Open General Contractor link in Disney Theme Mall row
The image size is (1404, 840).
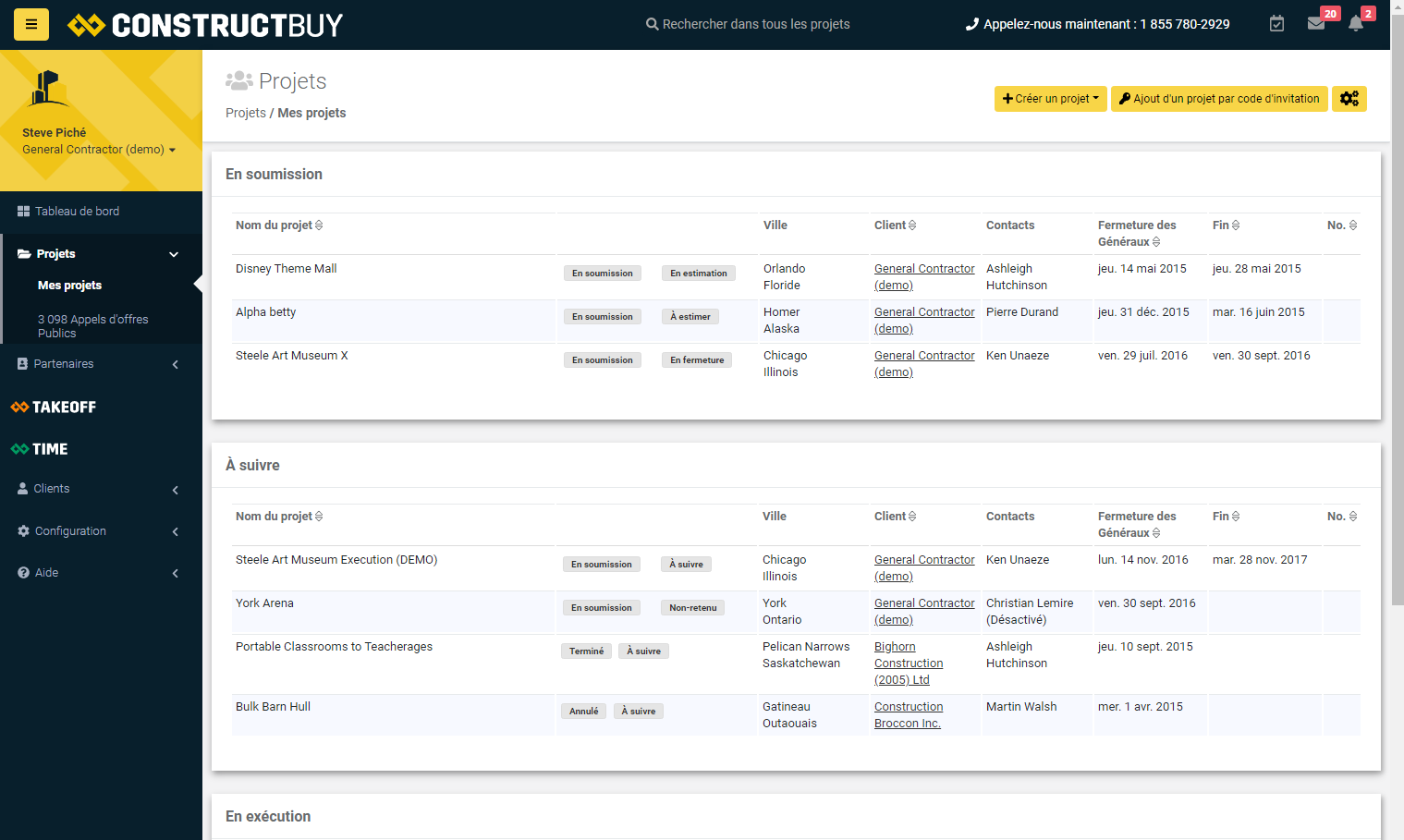pos(924,277)
